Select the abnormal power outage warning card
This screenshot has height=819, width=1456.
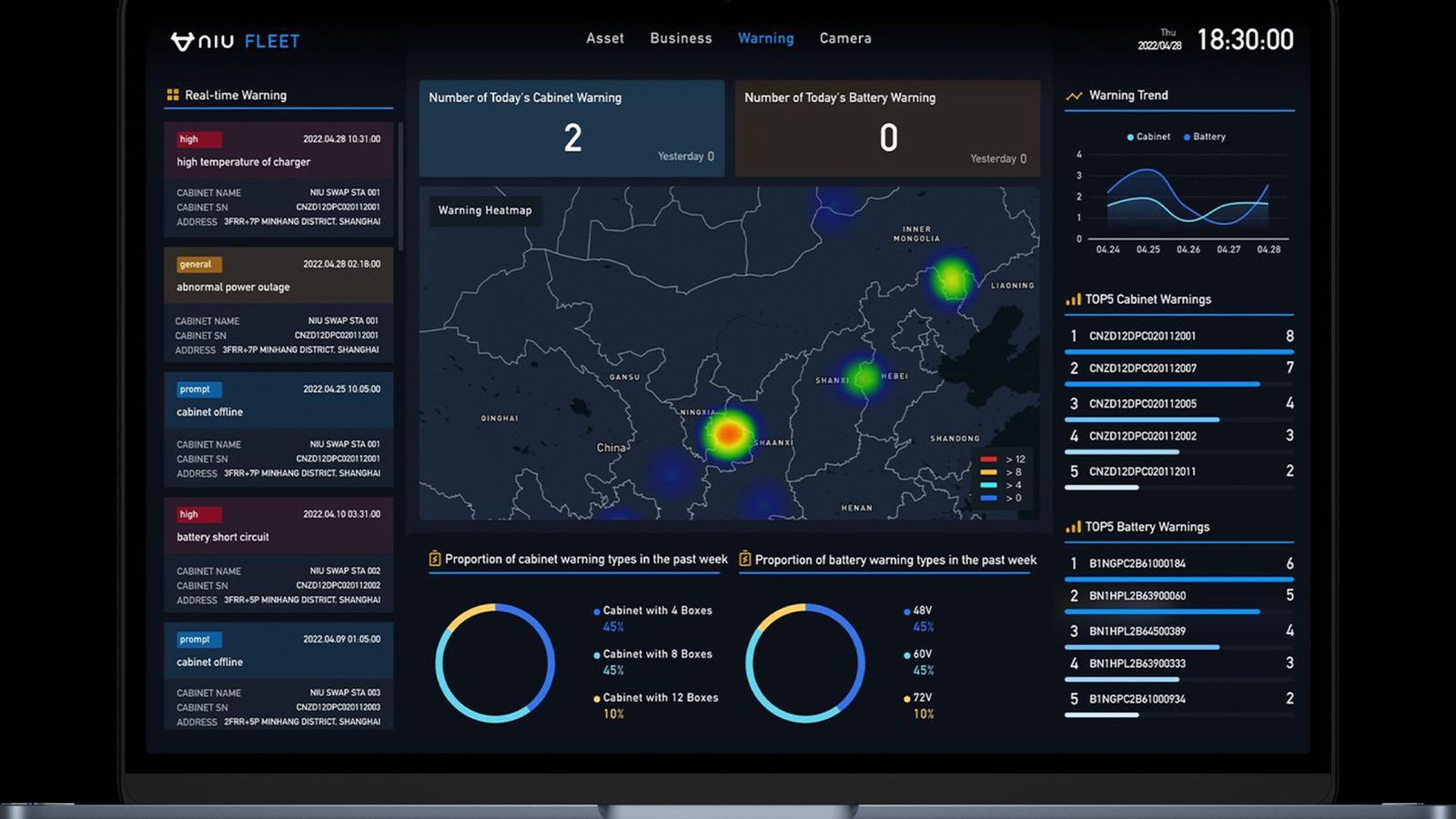(278, 287)
